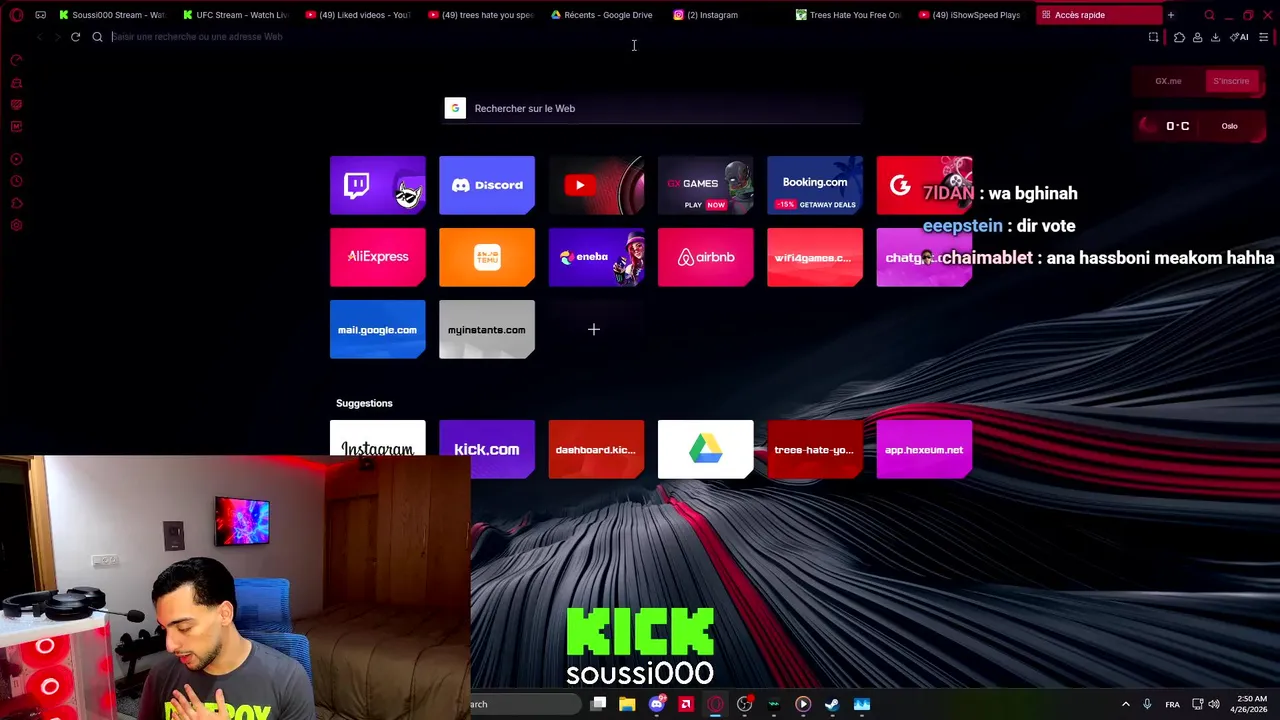
Task: Click the snapshot capture icon in toolbar
Action: 1153,37
